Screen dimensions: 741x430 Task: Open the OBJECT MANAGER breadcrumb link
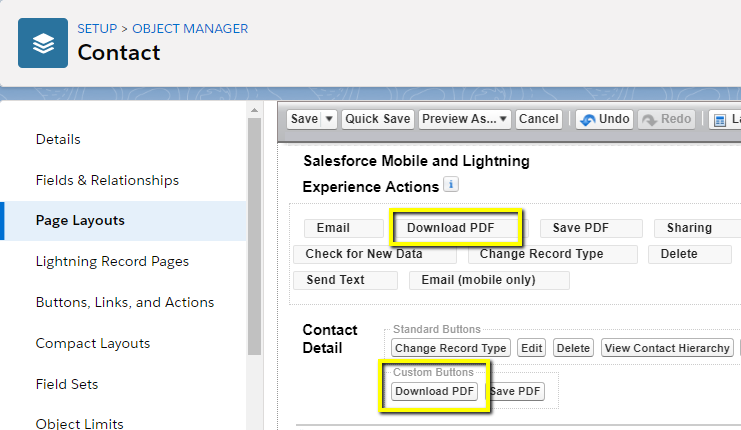coord(190,29)
